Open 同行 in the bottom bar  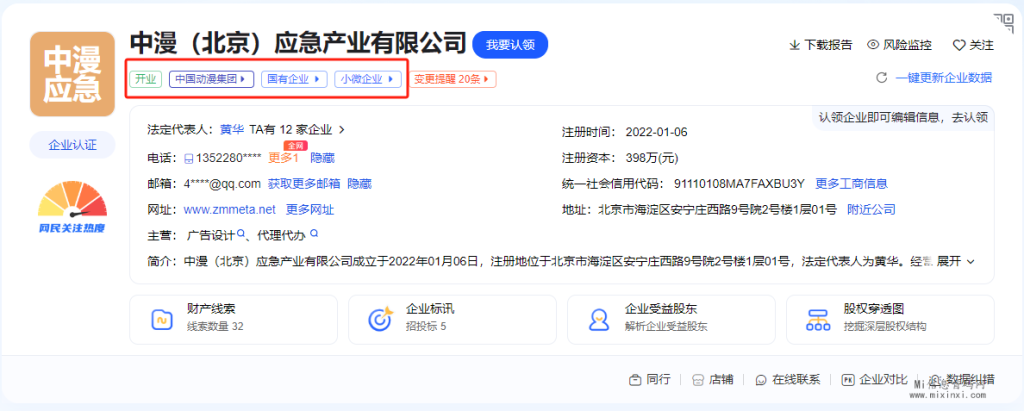click(650, 380)
